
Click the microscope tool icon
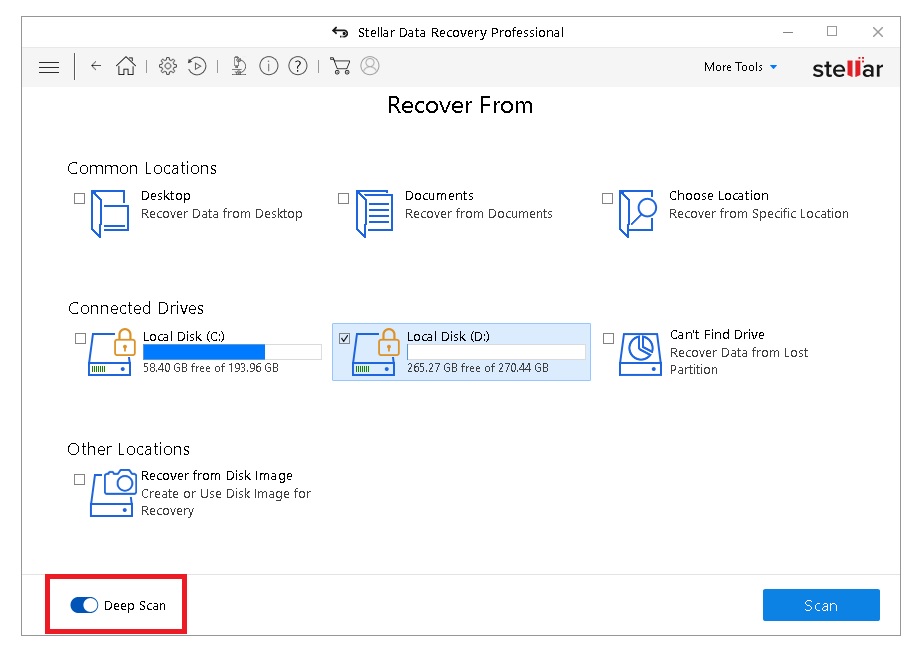pyautogui.click(x=238, y=66)
